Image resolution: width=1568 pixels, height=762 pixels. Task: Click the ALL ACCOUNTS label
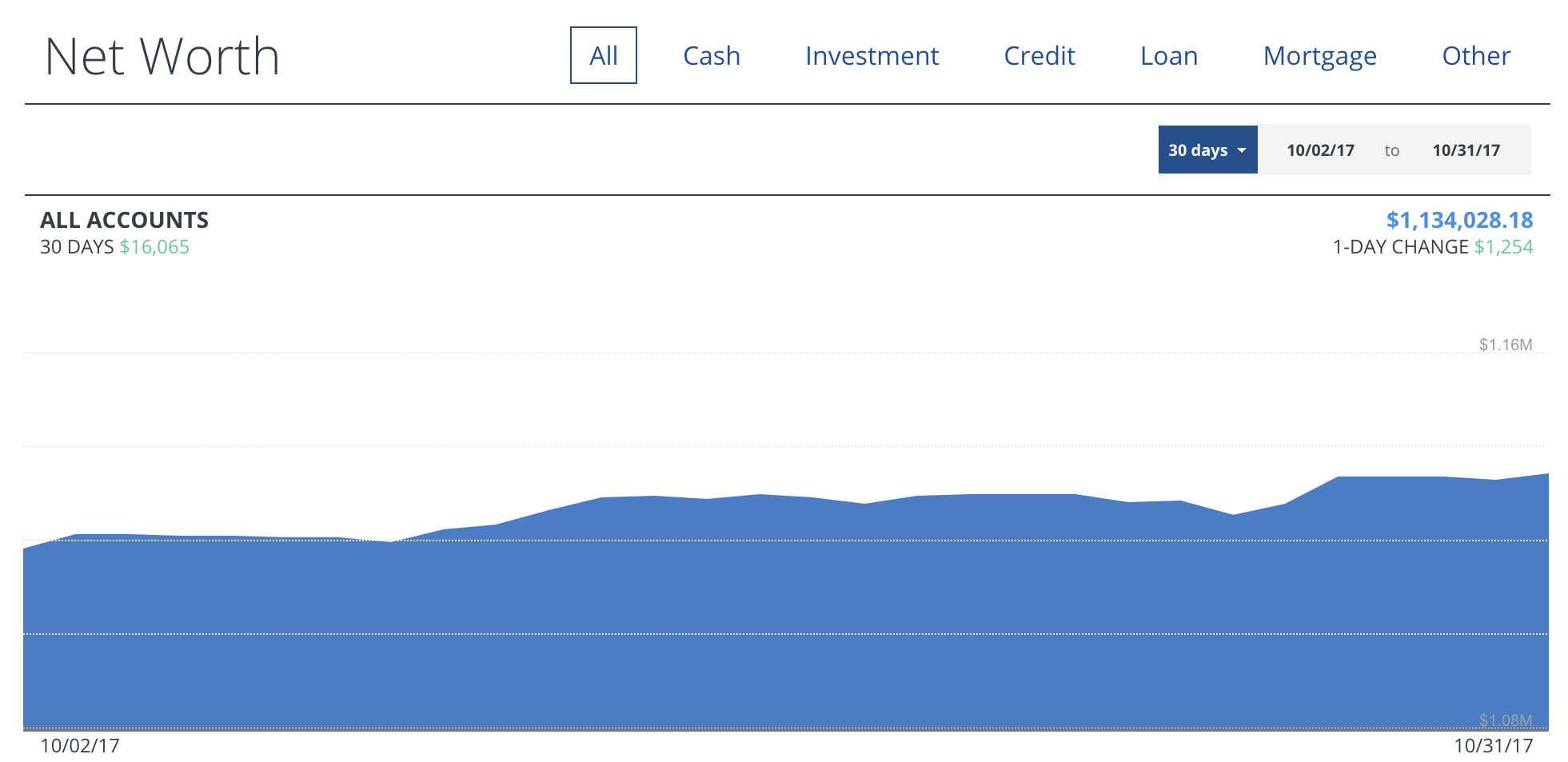[x=124, y=220]
